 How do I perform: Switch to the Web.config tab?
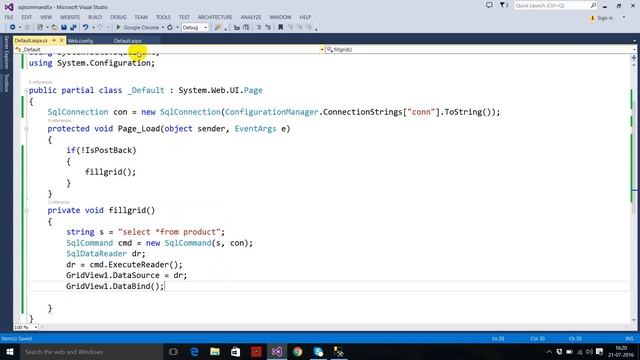(x=80, y=41)
